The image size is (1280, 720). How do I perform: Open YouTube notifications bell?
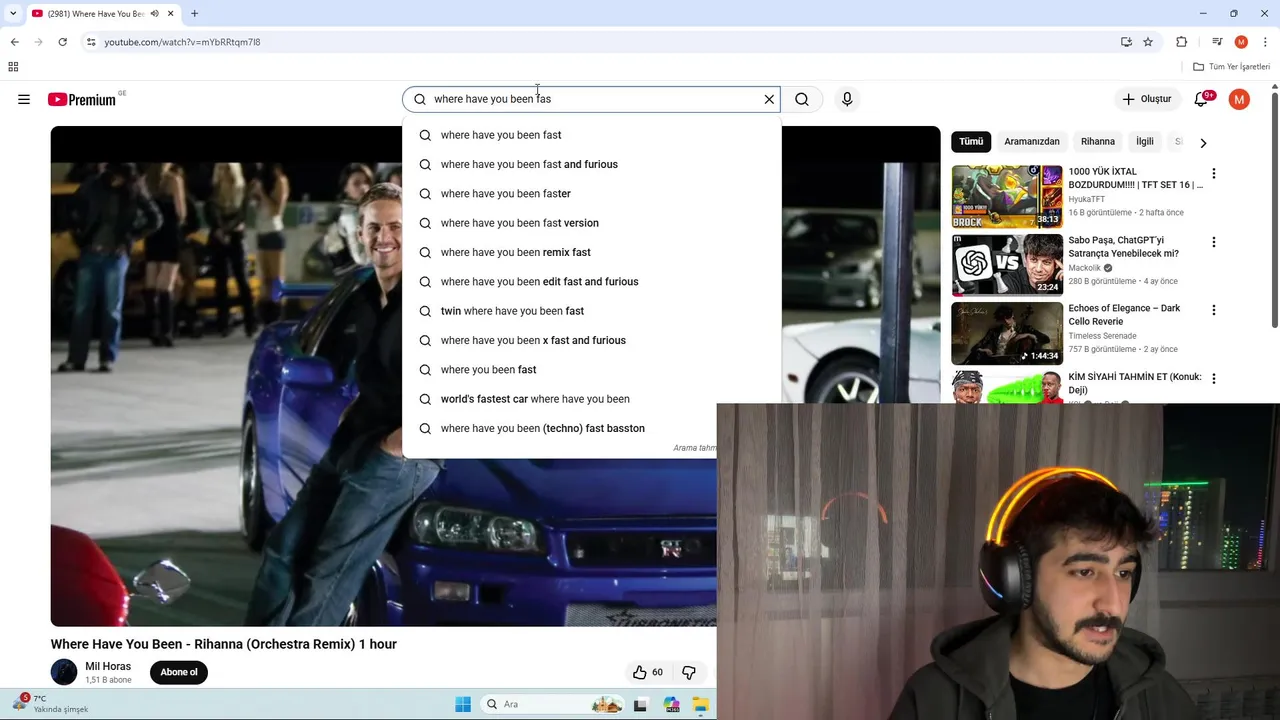pyautogui.click(x=1202, y=99)
